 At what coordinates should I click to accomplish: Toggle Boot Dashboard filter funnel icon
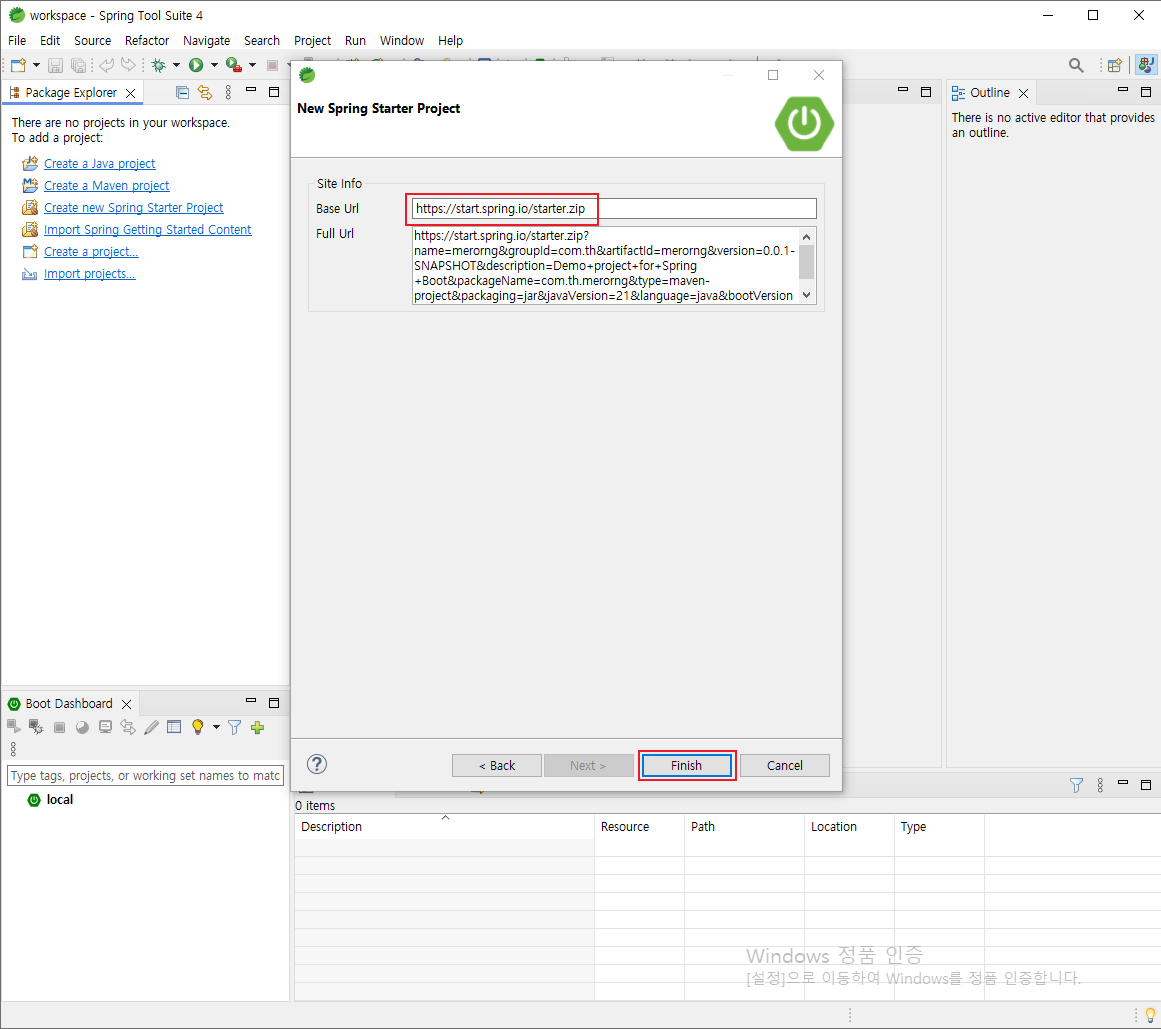pos(235,727)
